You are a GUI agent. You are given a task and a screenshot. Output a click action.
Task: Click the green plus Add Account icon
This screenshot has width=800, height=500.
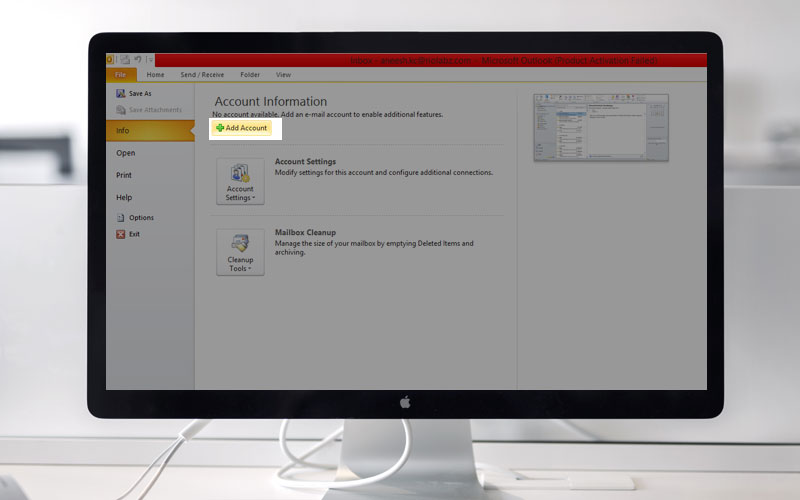click(220, 128)
